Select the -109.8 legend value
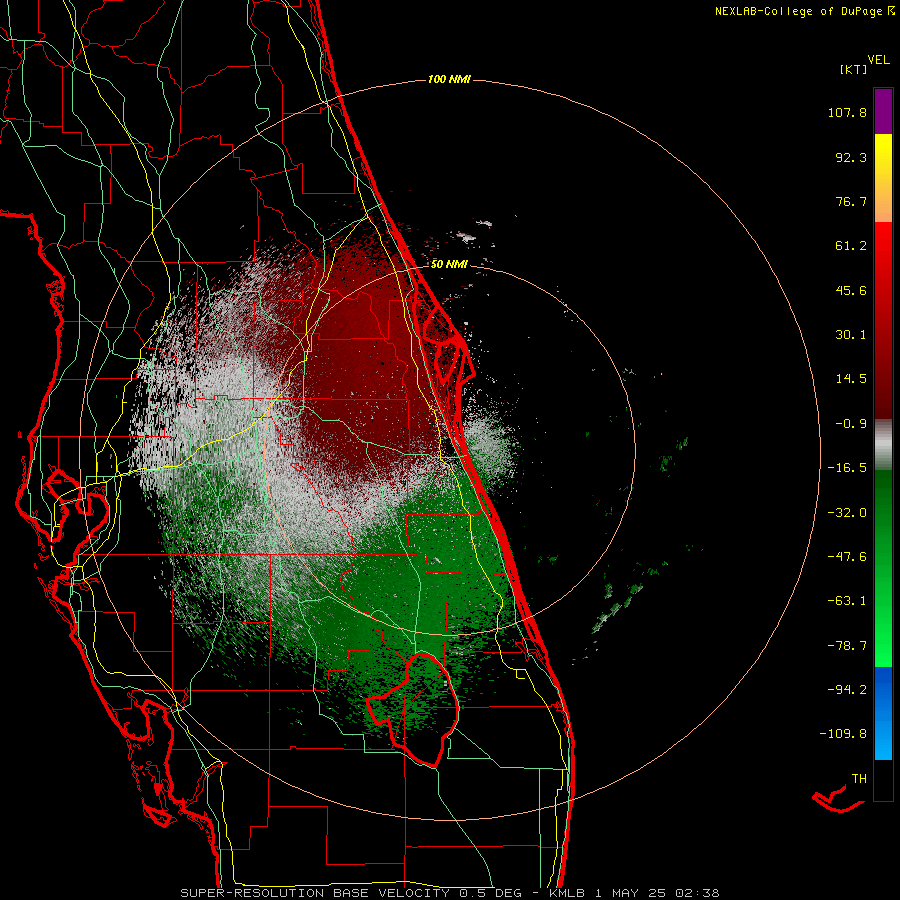Screen dimensions: 900x900 tap(843, 734)
